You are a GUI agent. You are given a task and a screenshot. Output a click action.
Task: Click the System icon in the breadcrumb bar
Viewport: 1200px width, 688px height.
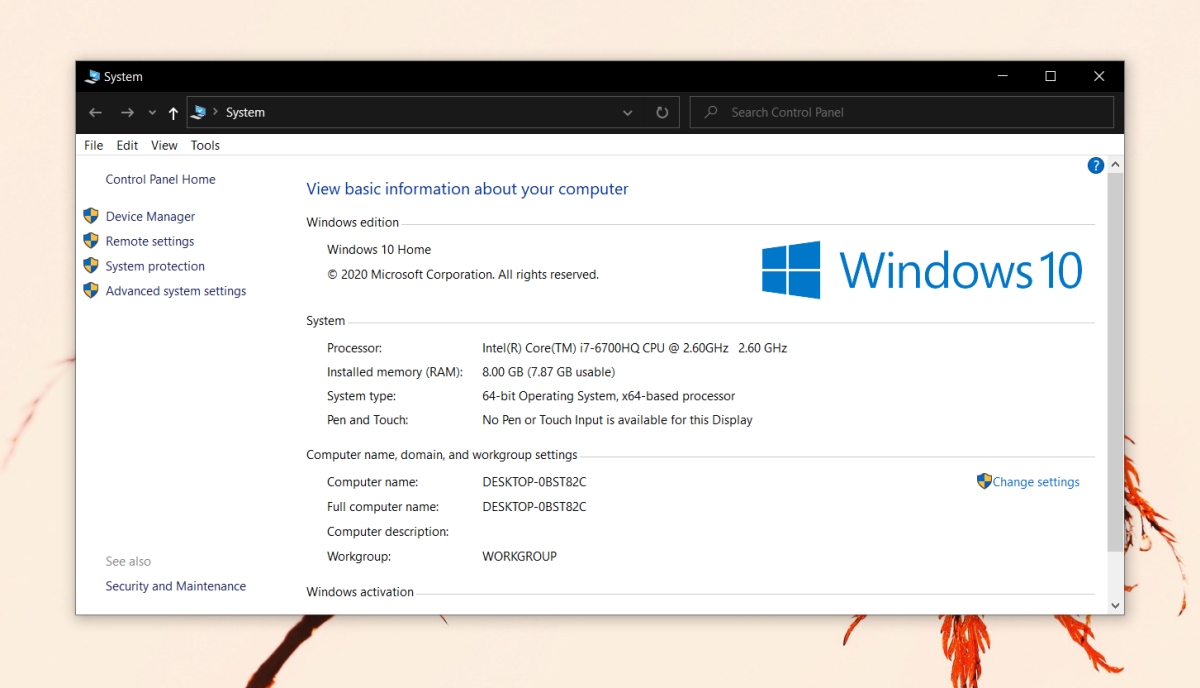199,112
